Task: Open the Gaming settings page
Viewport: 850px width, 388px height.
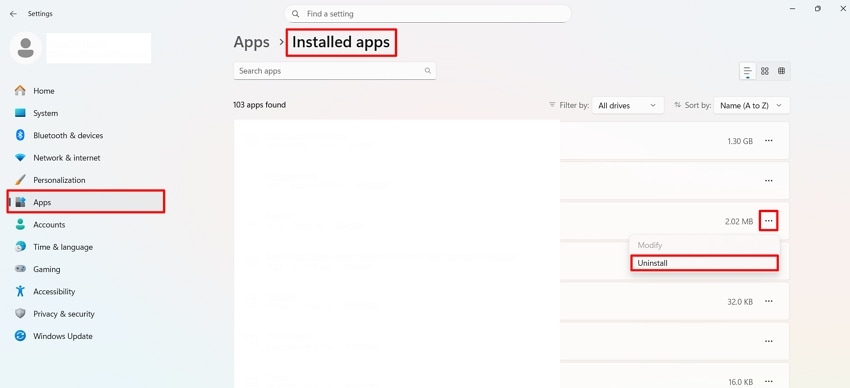Action: coord(86,269)
